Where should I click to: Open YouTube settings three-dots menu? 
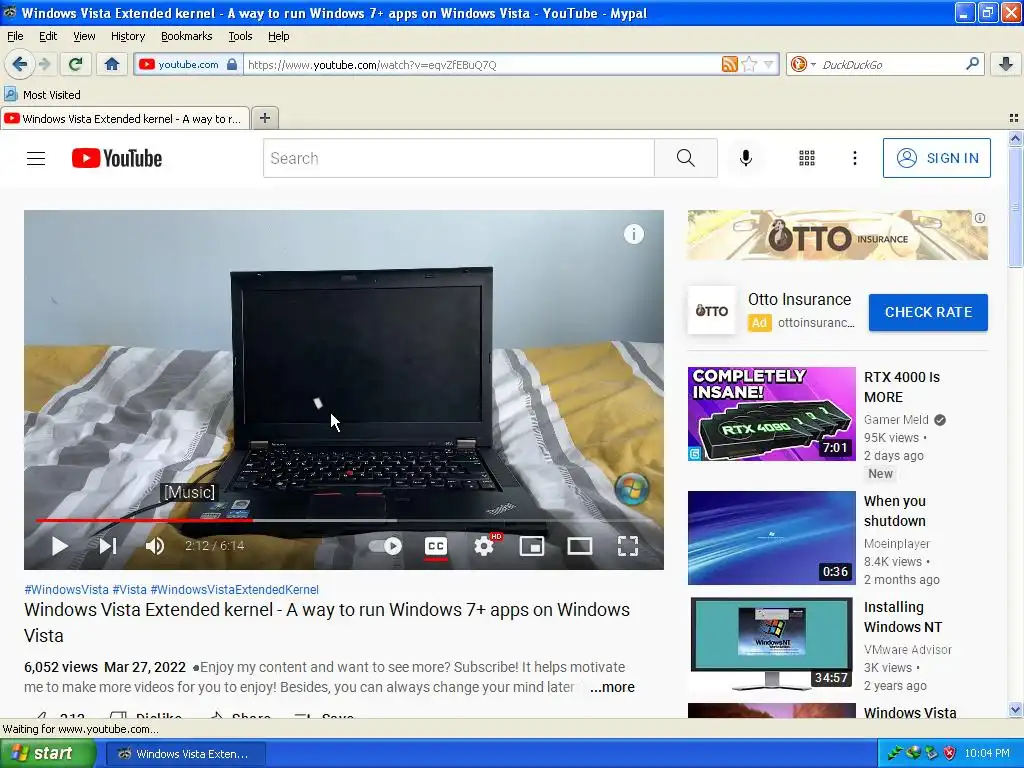coord(854,158)
